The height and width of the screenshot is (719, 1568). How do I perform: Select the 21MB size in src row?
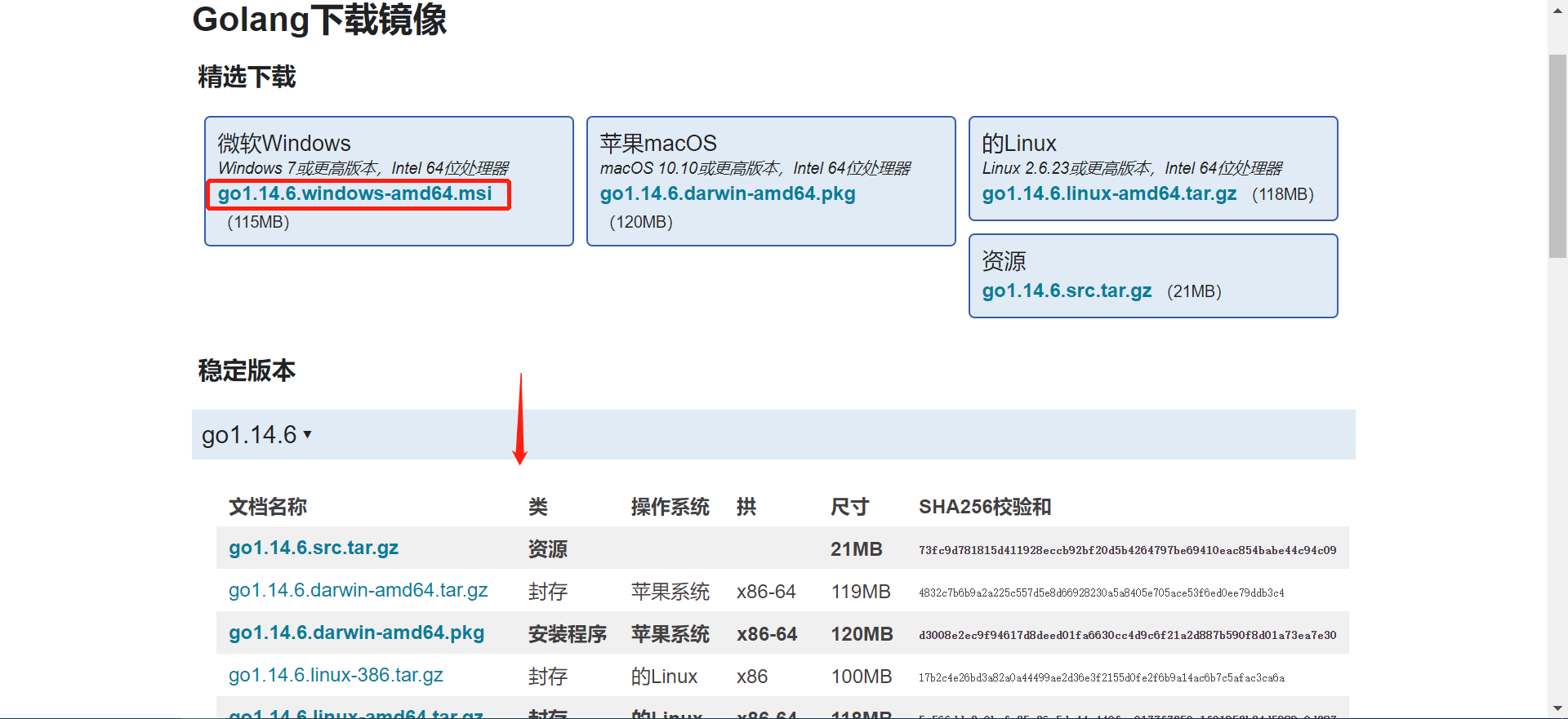tap(857, 549)
